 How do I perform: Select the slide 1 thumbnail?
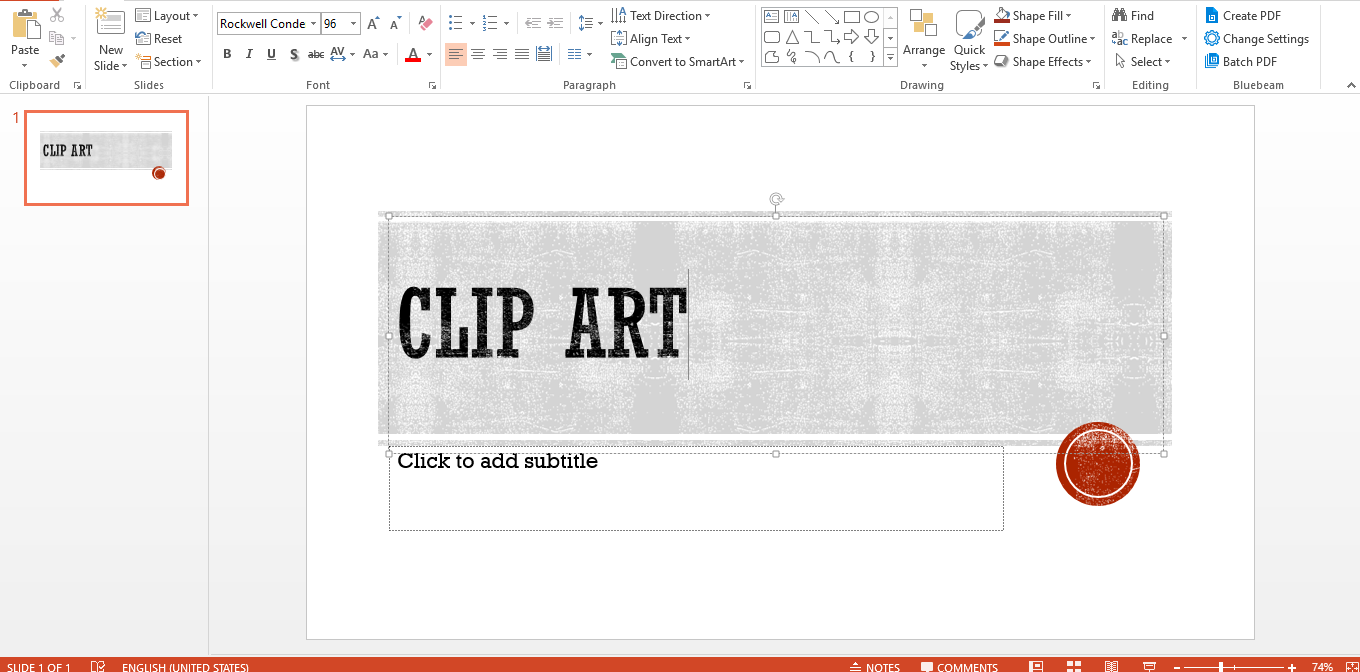pyautogui.click(x=105, y=158)
